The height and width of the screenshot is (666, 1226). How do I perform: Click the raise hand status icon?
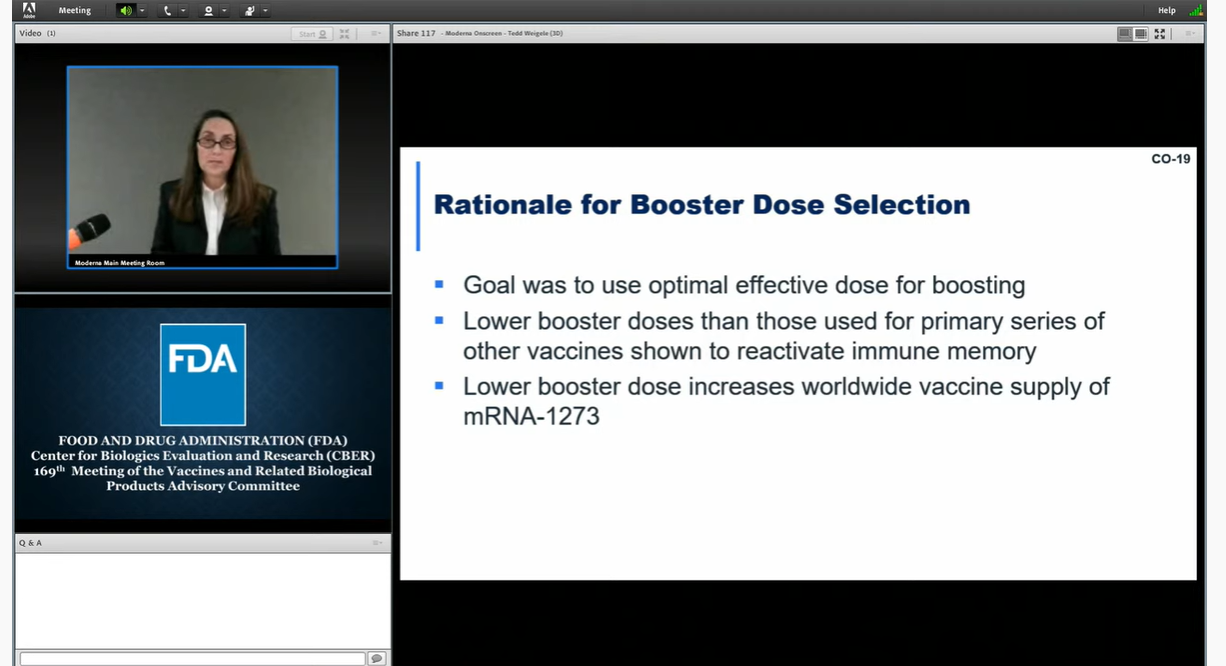click(249, 11)
